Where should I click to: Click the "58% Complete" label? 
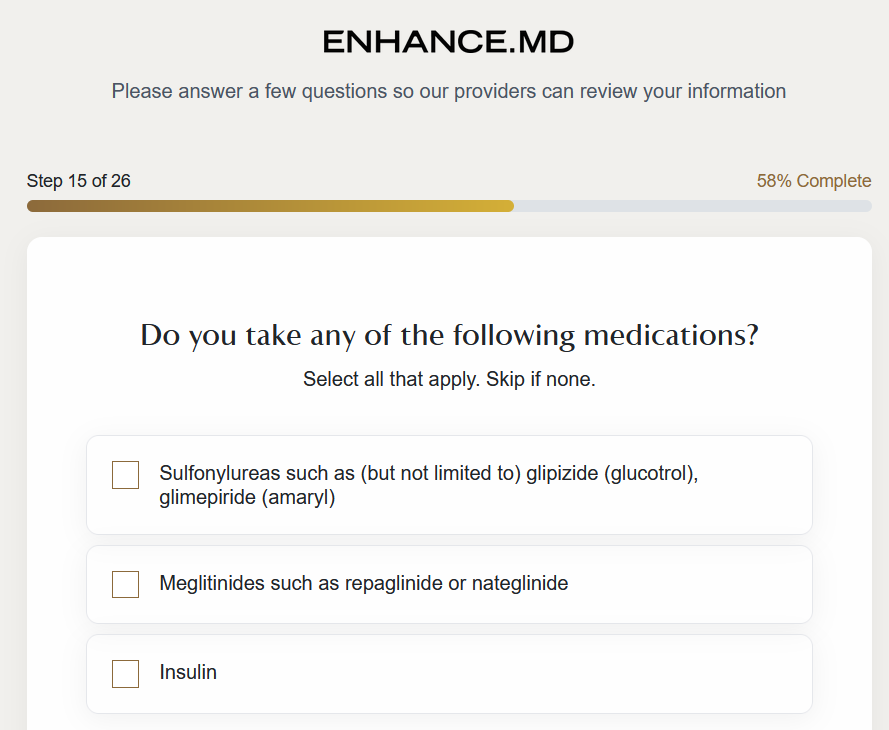(x=813, y=181)
